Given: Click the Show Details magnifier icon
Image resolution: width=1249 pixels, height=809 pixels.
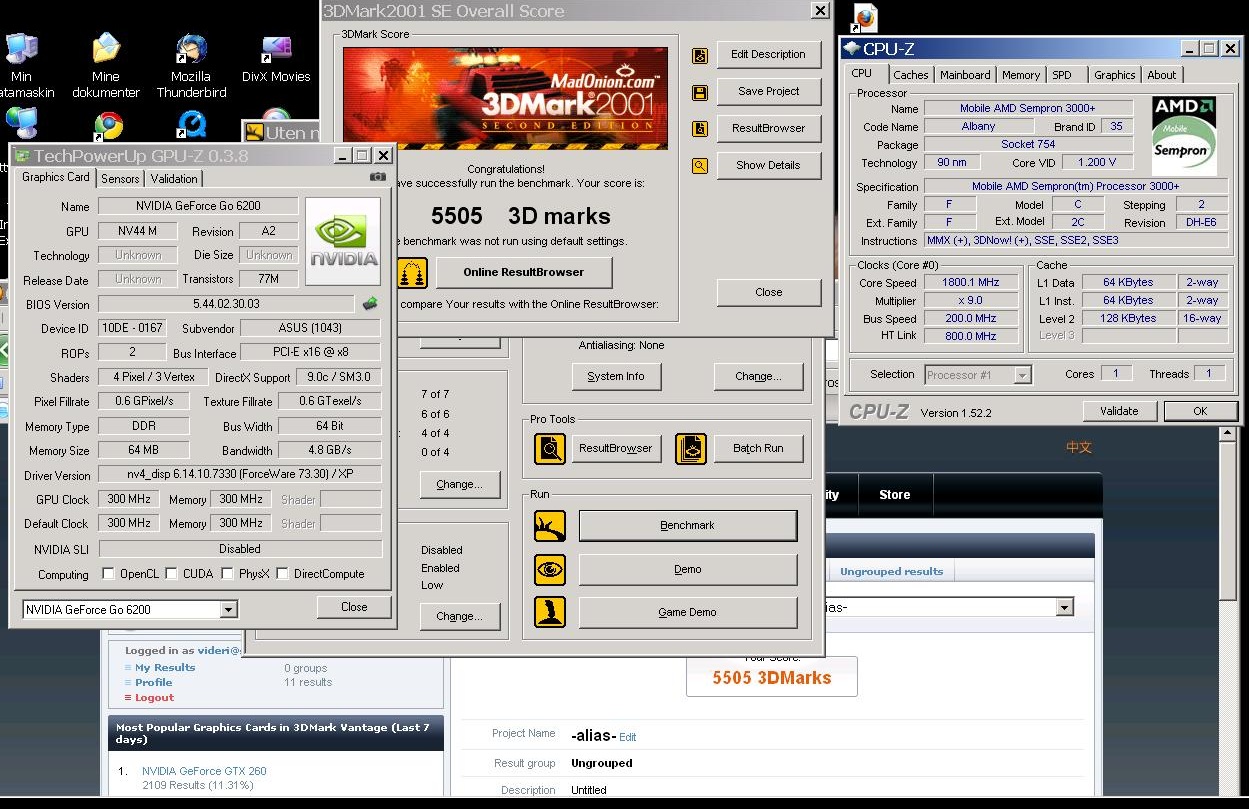Looking at the screenshot, I should click(x=700, y=166).
